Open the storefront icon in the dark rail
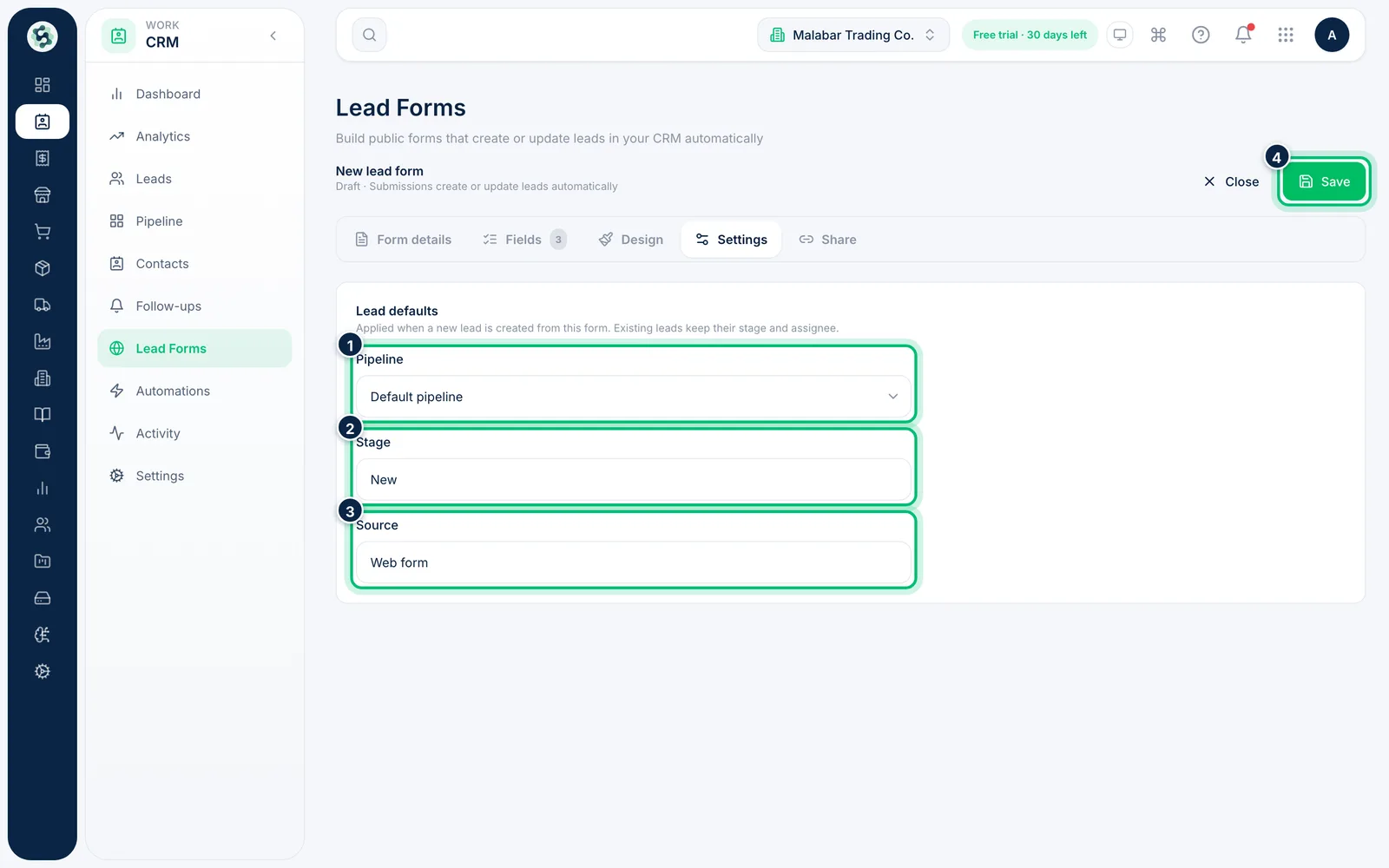Image resolution: width=1389 pixels, height=868 pixels. pyautogui.click(x=42, y=195)
